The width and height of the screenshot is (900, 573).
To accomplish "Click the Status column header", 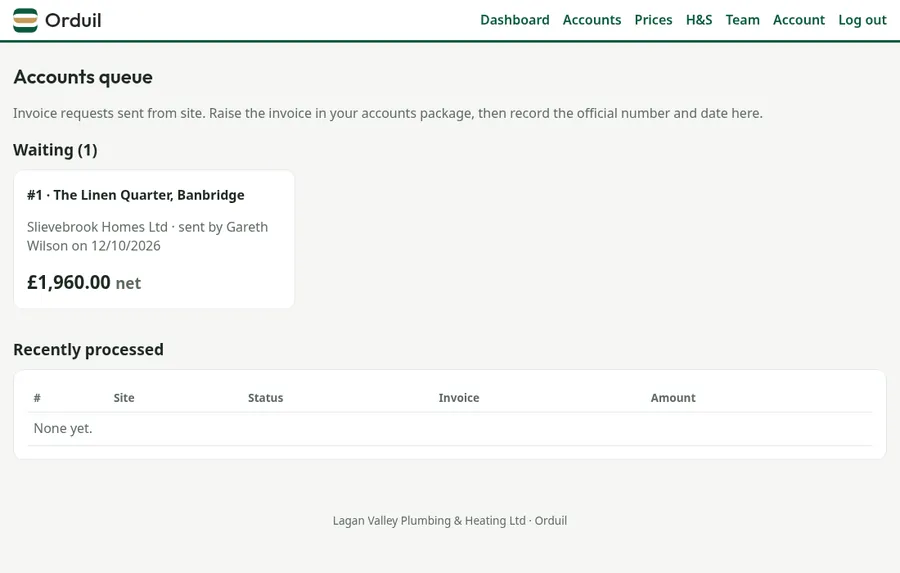I will click(x=265, y=398).
